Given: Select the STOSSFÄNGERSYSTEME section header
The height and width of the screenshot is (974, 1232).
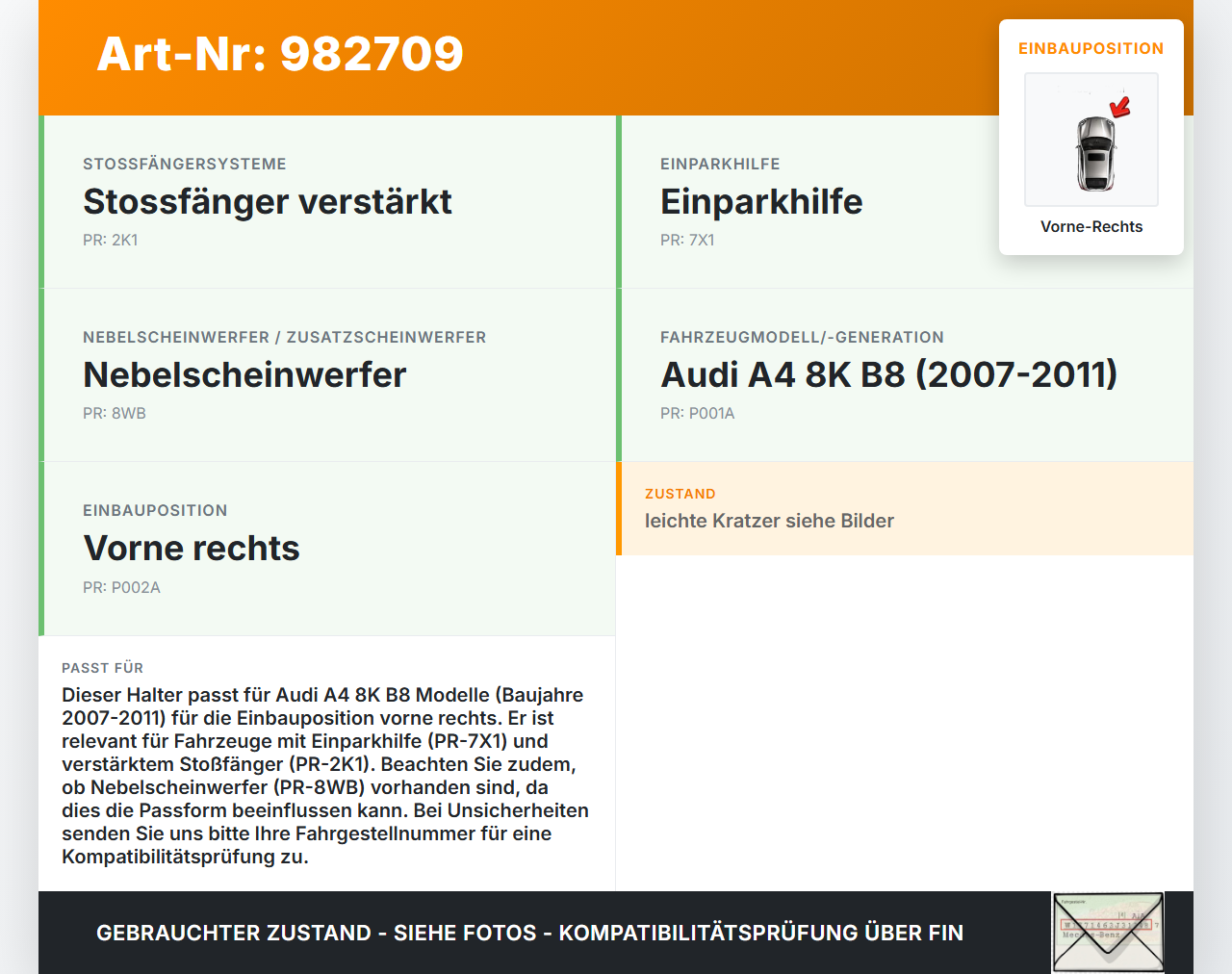Looking at the screenshot, I should click(x=185, y=164).
